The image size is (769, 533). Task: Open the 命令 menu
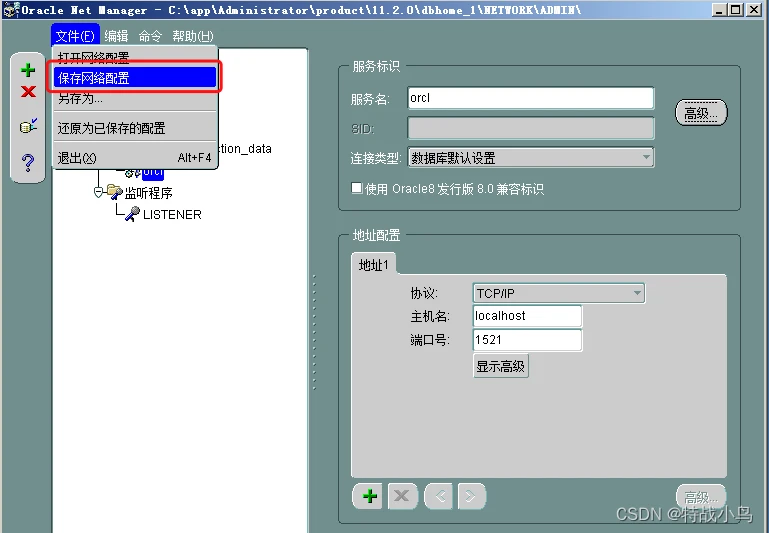pos(150,36)
